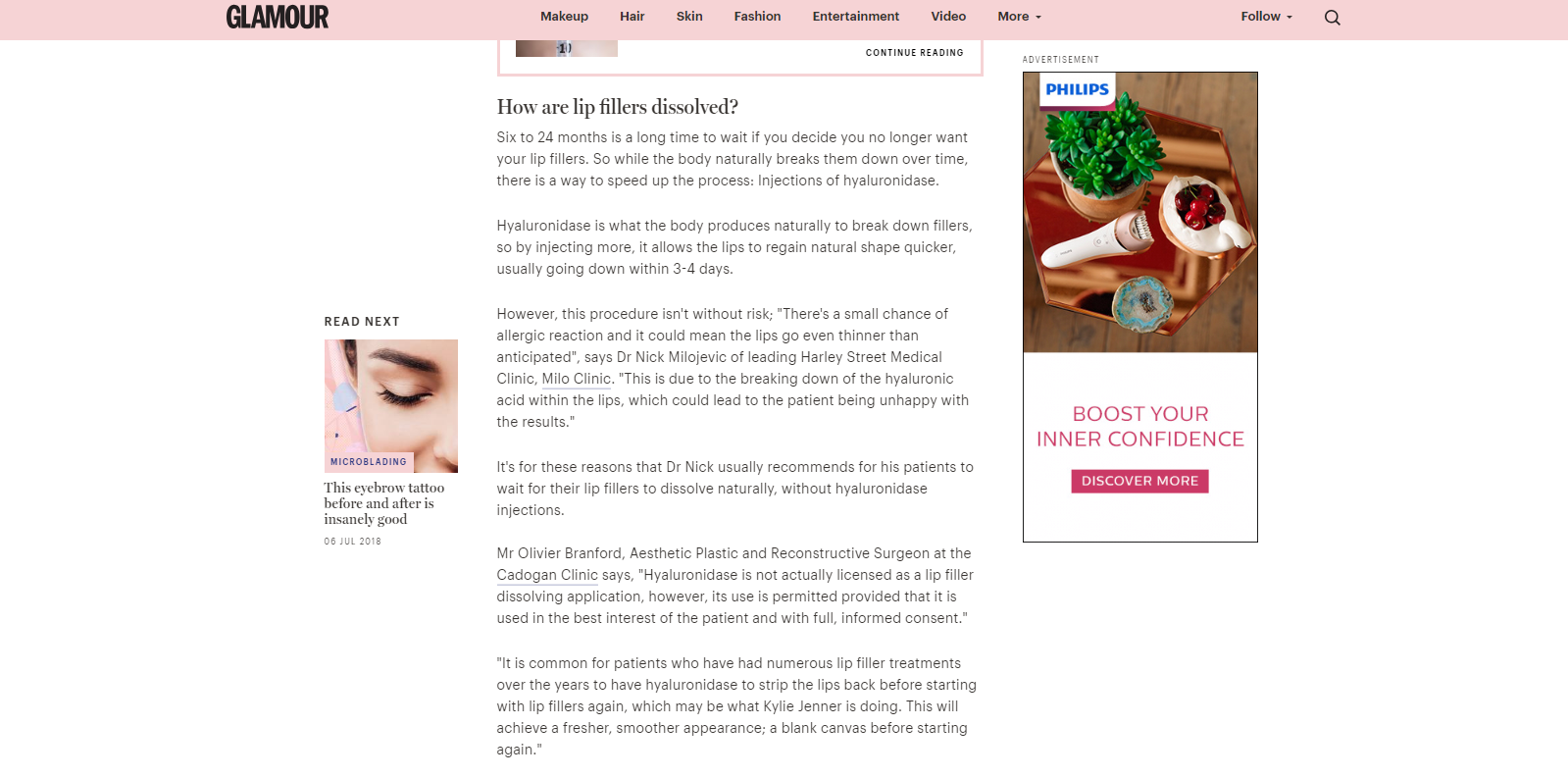Click the Philips epilator ad image
This screenshot has width=1568, height=778.
click(1140, 213)
